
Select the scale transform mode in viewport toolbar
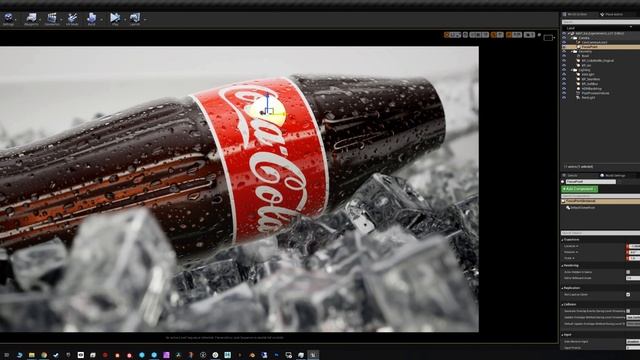[x=458, y=35]
